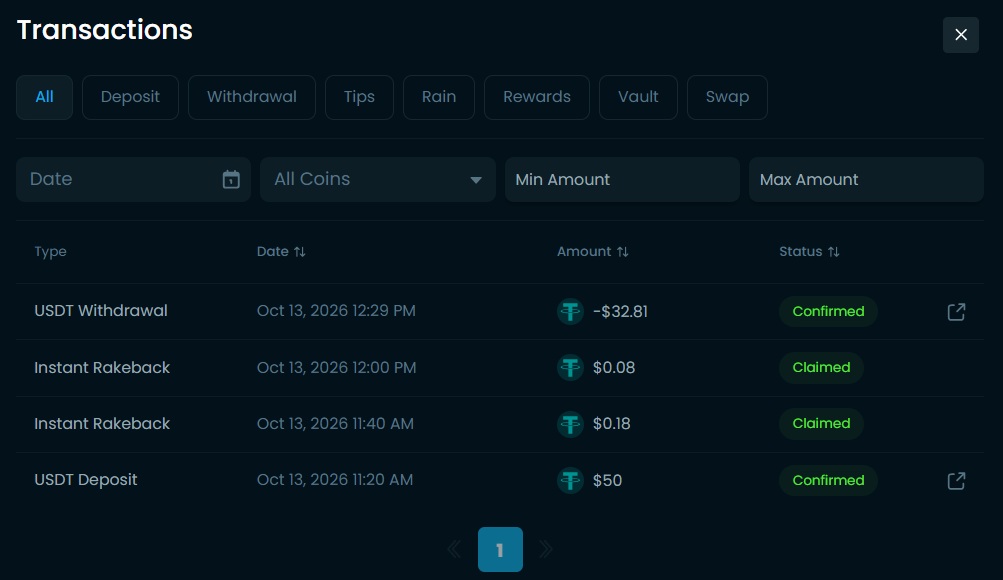Focus the Date filter field
1003x580 pixels.
pos(133,180)
